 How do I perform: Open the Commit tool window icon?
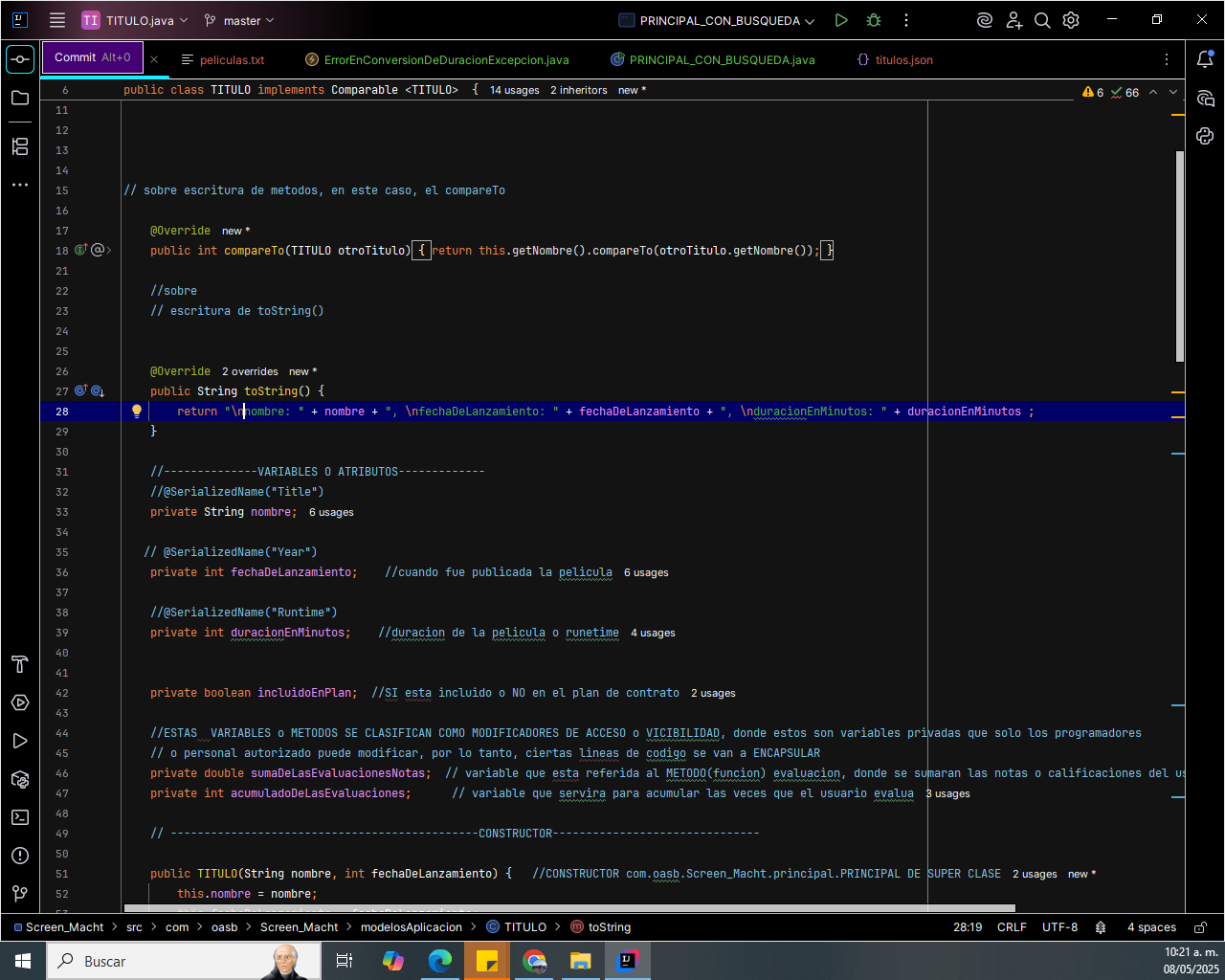pos(20,59)
